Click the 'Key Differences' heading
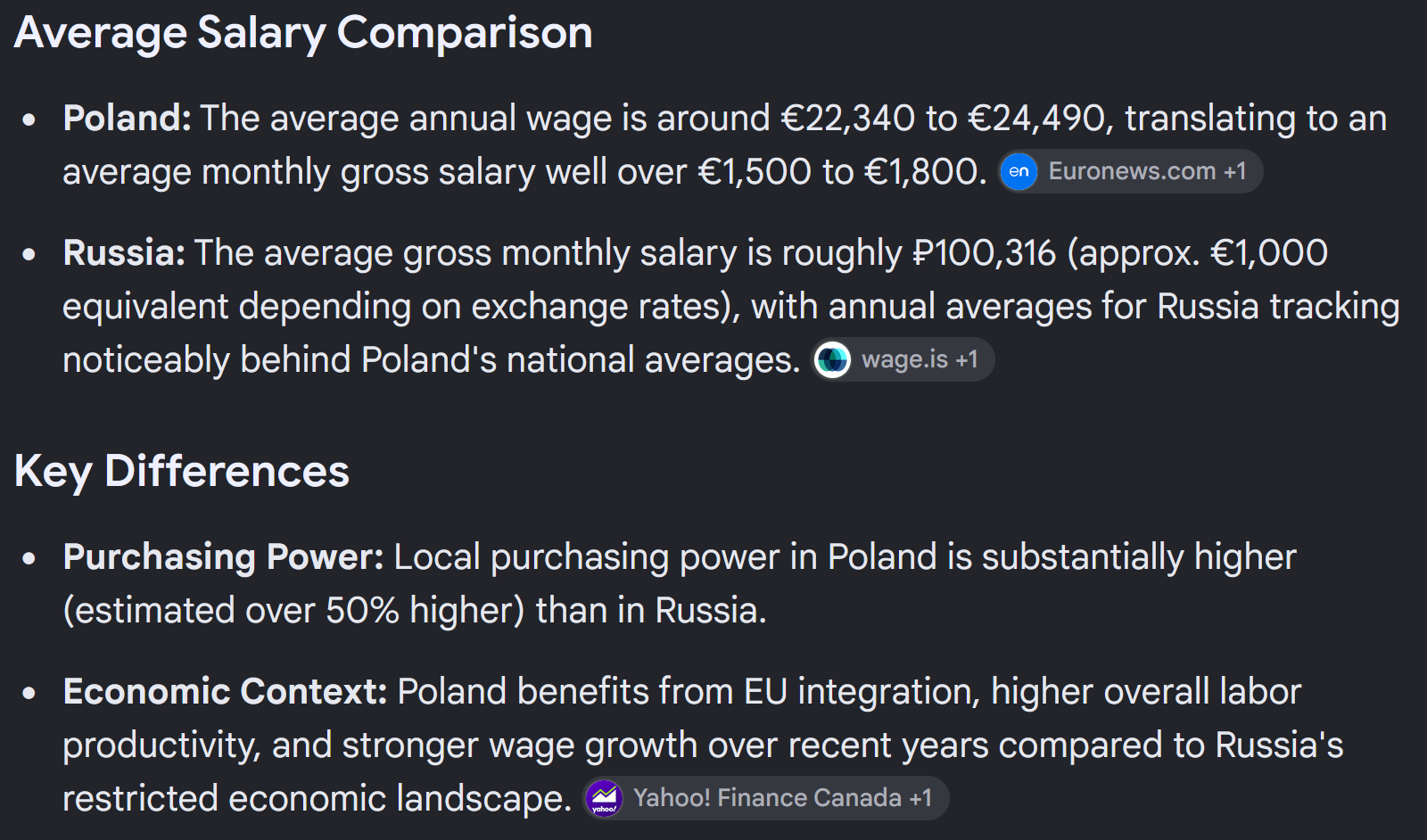Image resolution: width=1427 pixels, height=840 pixels. pos(182,472)
